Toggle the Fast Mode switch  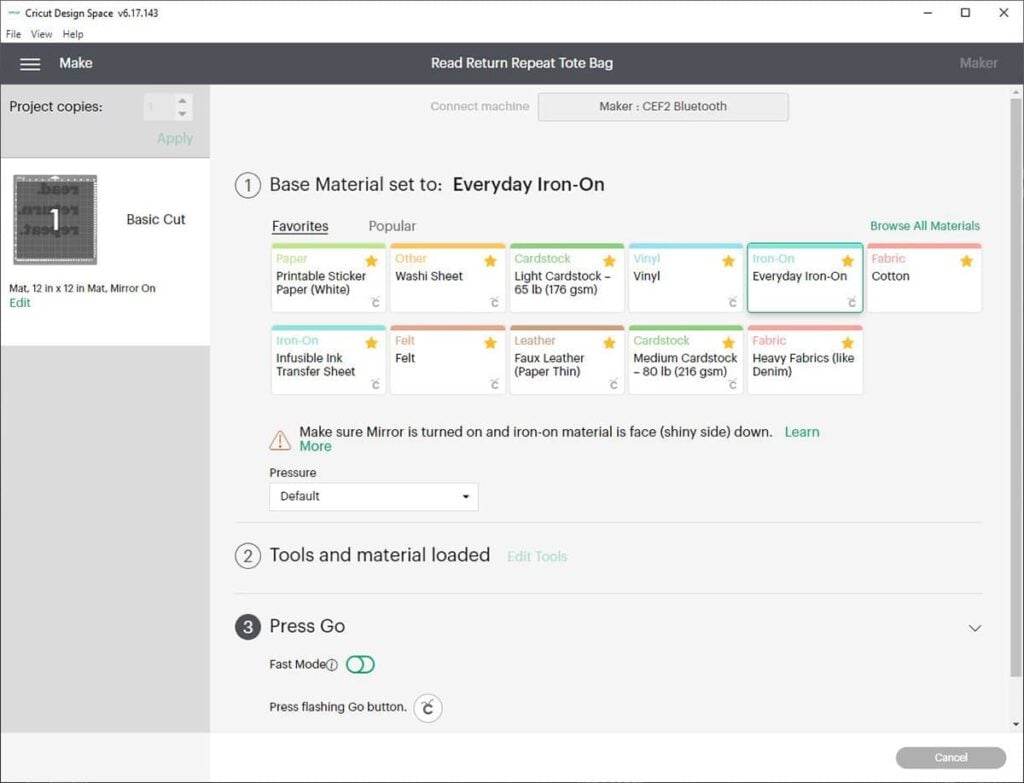click(x=360, y=664)
